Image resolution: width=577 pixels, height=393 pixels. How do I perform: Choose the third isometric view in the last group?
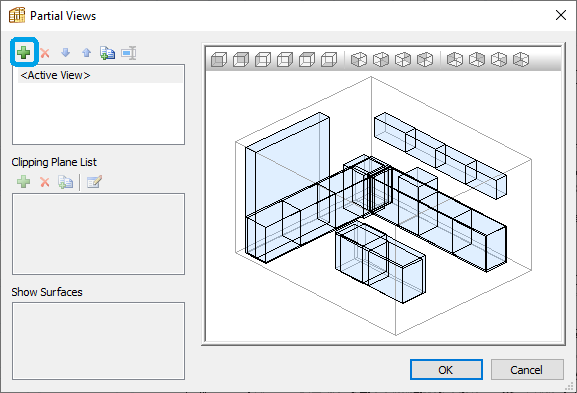pyautogui.click(x=499, y=59)
